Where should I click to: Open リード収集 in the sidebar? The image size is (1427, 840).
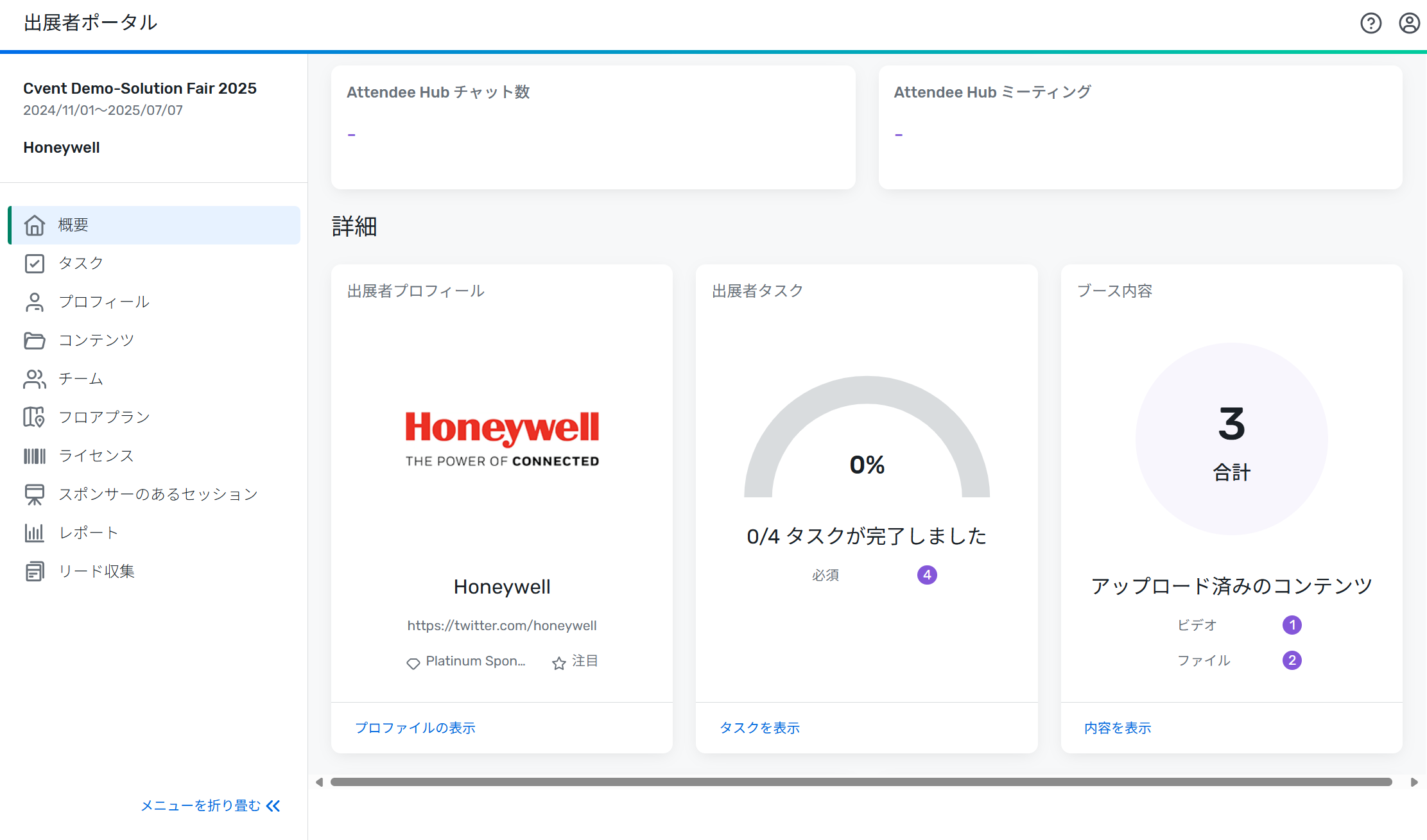154,572
